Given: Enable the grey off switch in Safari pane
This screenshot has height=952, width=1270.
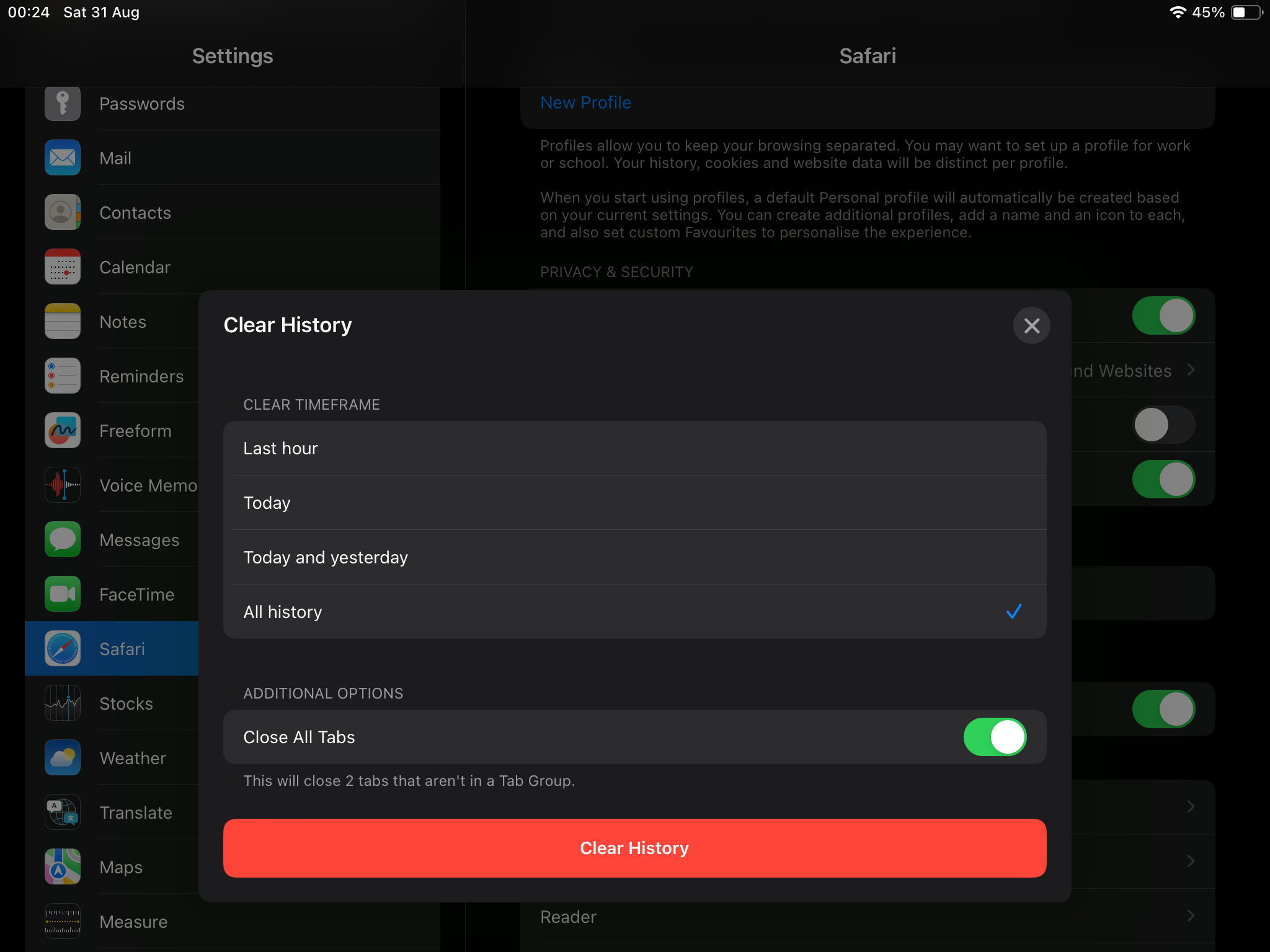Looking at the screenshot, I should pos(1164,425).
